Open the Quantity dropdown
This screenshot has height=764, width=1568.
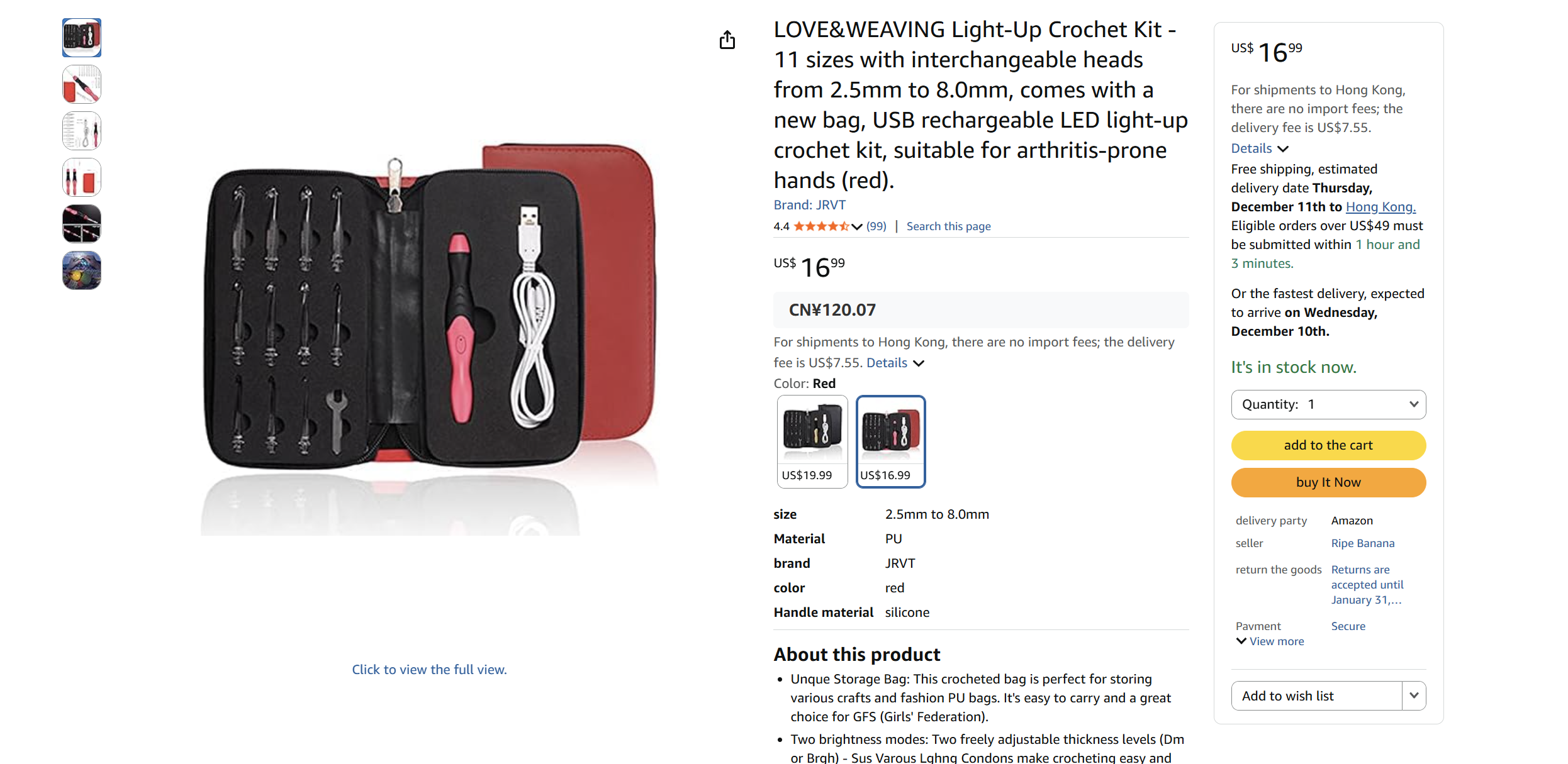coord(1328,404)
